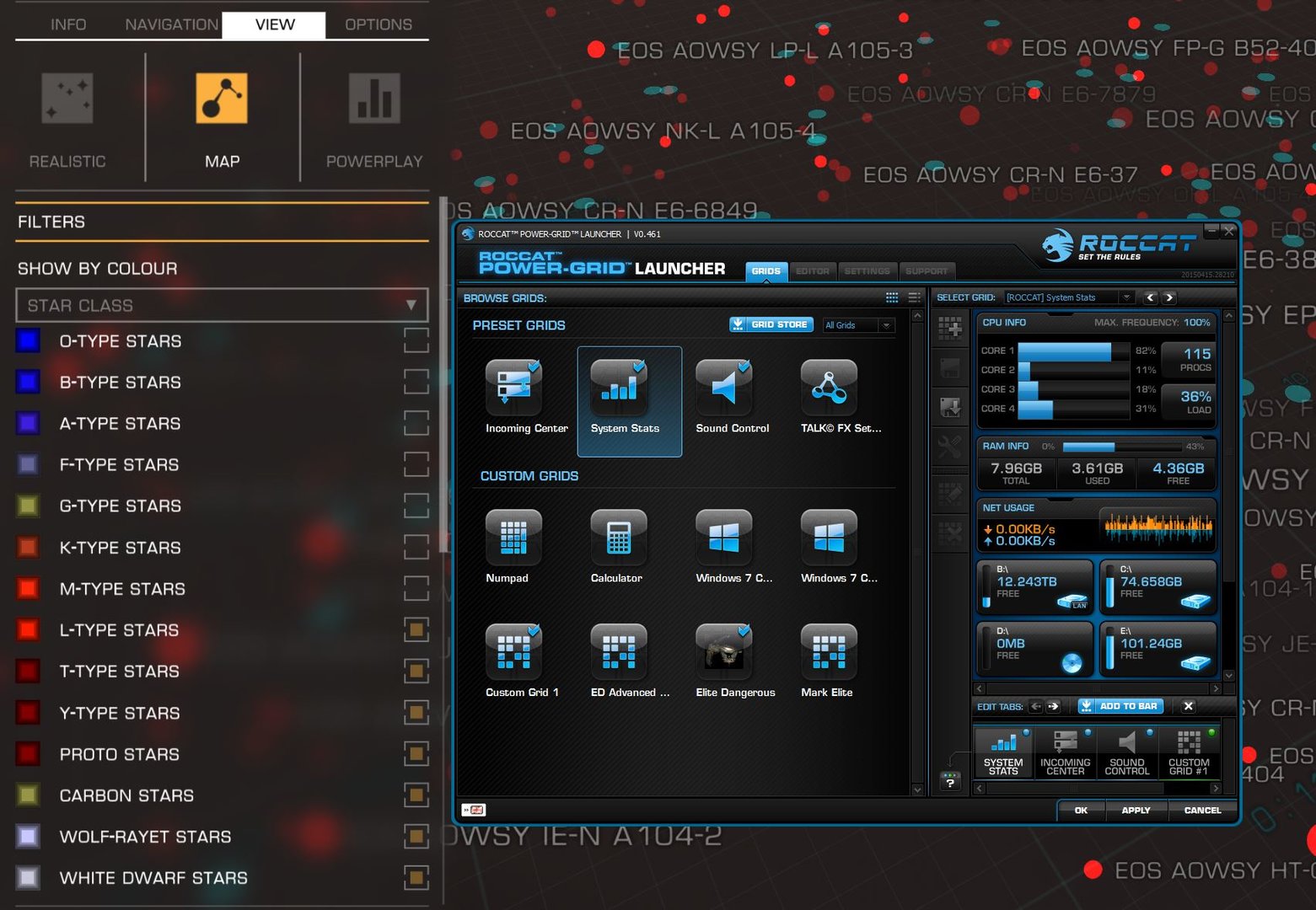Open the Elite Dangerous custom grid
The width and height of the screenshot is (1316, 910).
click(x=723, y=652)
